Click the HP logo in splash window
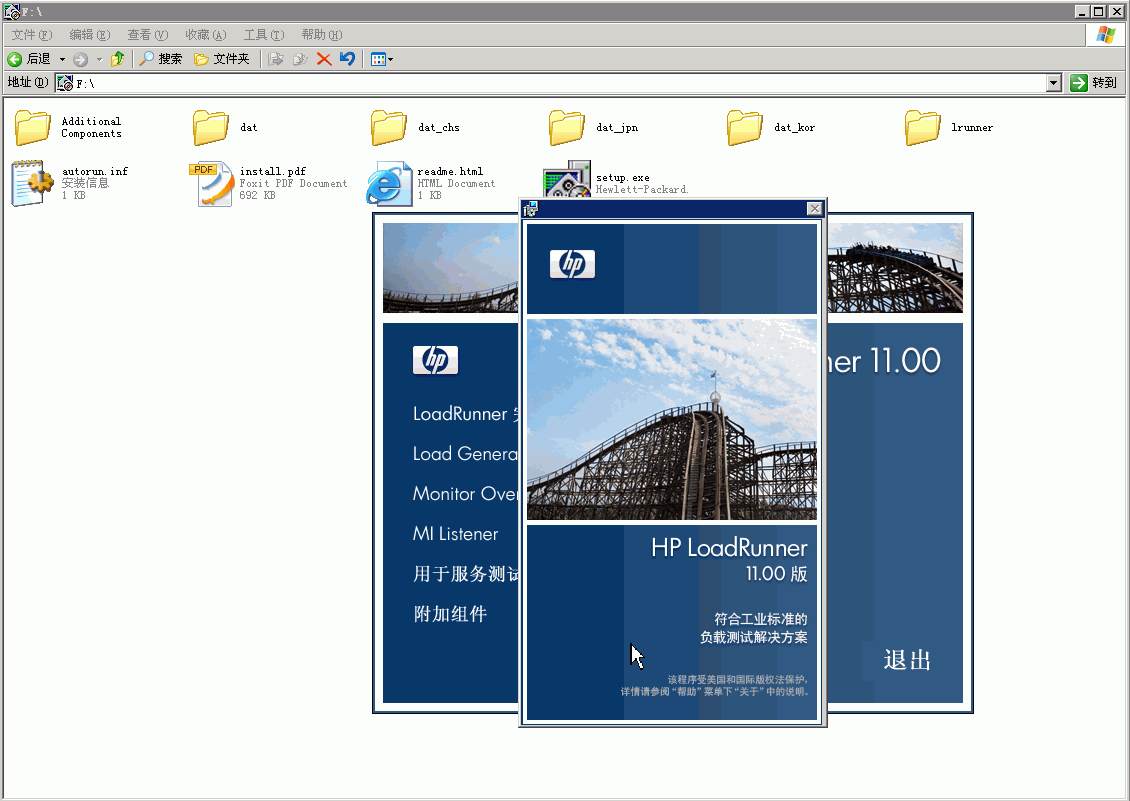Screen dimensions: 1130x801 click(x=572, y=264)
